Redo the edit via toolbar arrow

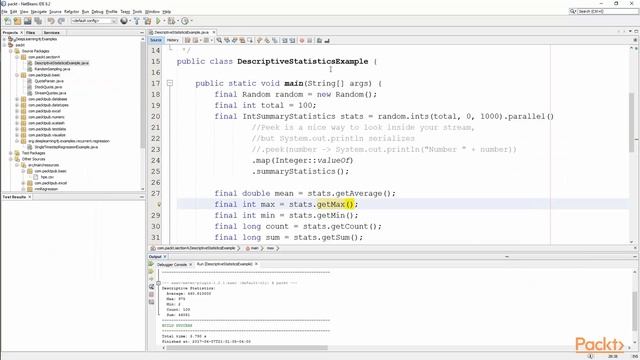(61, 21)
